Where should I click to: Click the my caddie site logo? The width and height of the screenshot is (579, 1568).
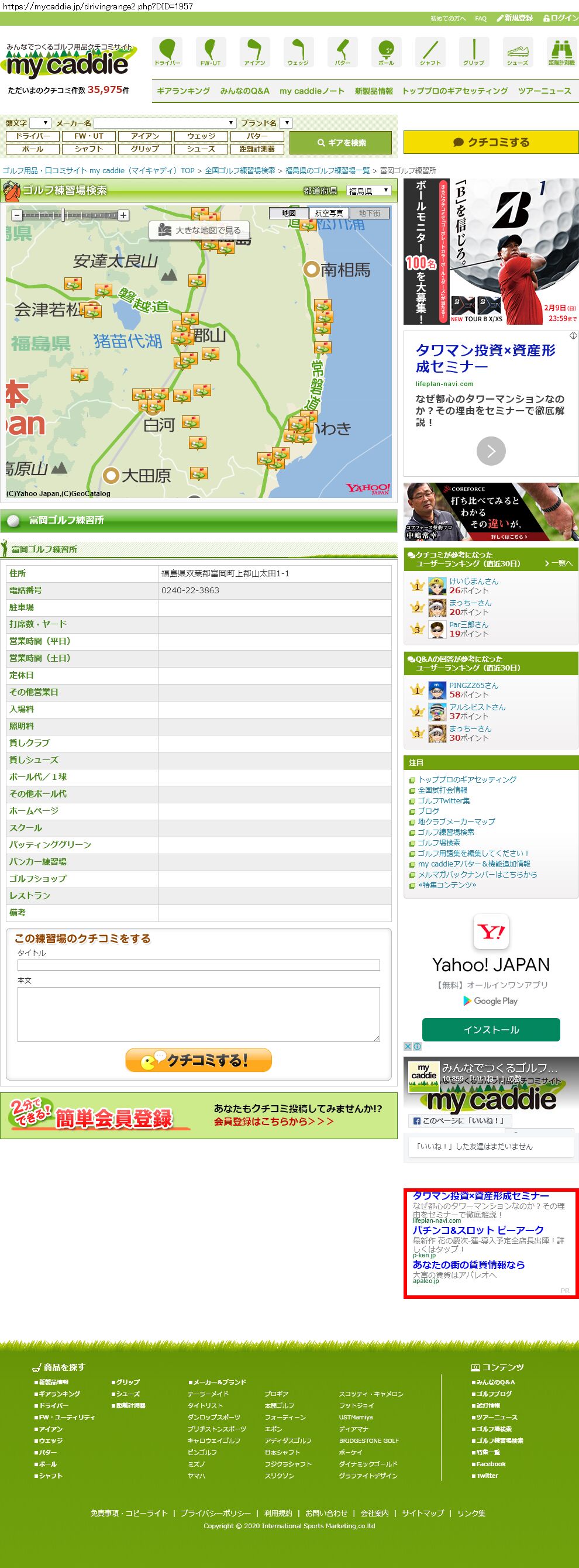pos(69,61)
